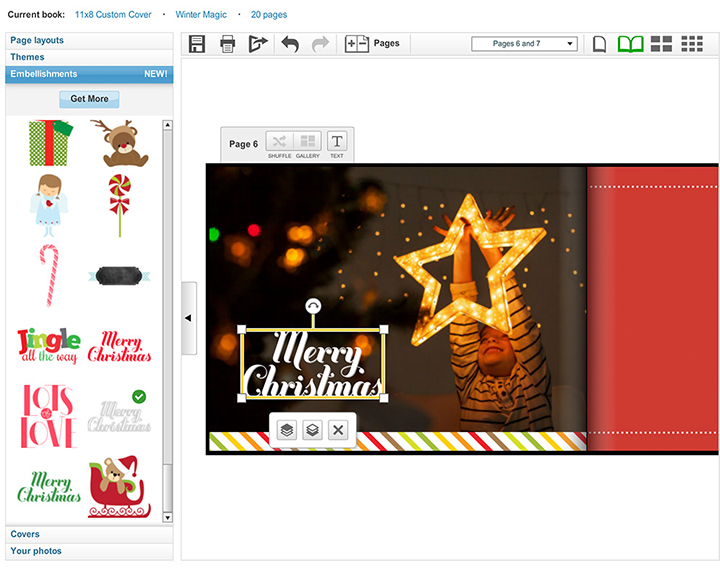This screenshot has height=576, width=720.
Task: Rotate the Merry Christmas embellishment handle
Action: coord(313,306)
